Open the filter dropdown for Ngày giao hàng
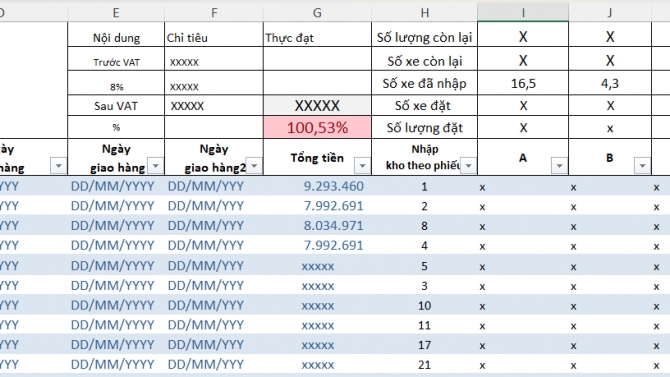The image size is (670, 377). coord(156,165)
